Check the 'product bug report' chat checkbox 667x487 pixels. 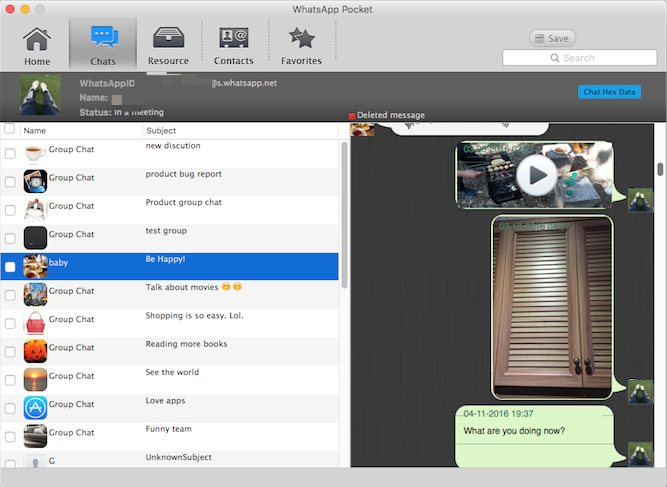click(10, 182)
